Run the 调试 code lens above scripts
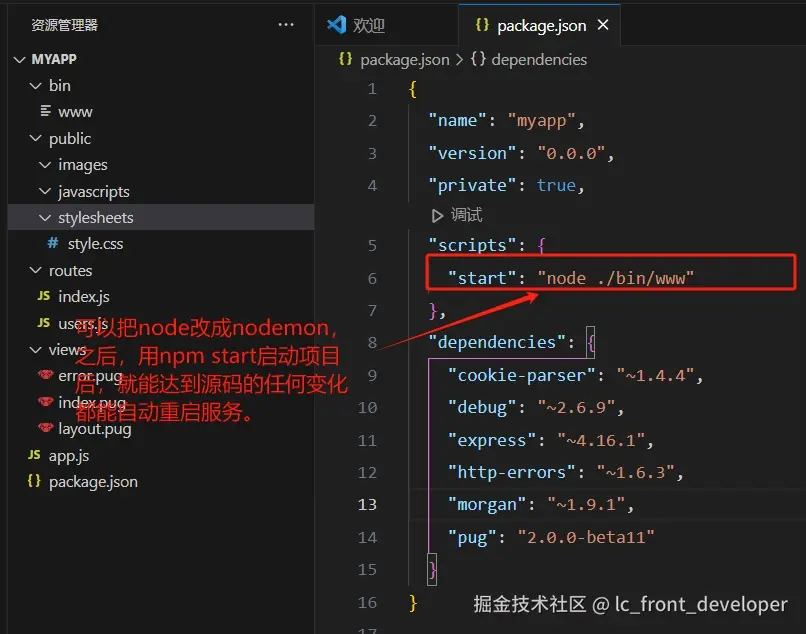 coord(459,213)
